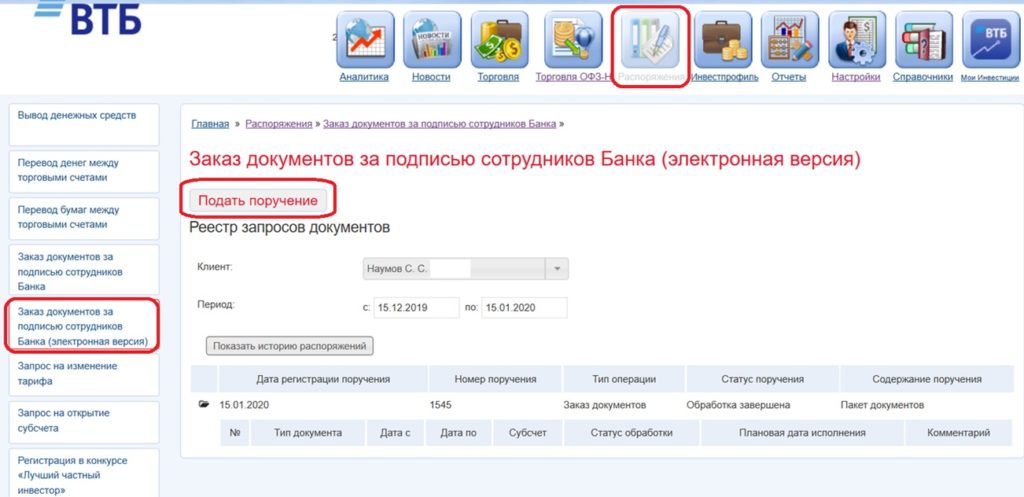Image resolution: width=1024 pixels, height=497 pixels.
Task: Click the Отчеты text link
Action: point(789,77)
